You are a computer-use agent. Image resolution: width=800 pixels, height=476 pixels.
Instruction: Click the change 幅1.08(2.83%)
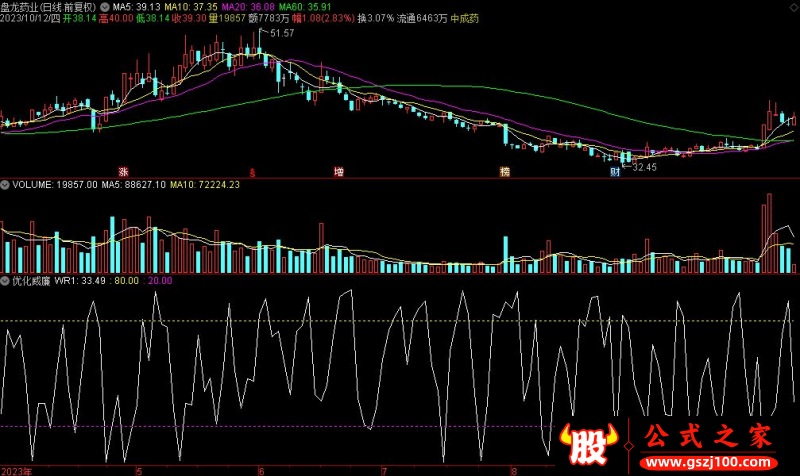(323, 18)
